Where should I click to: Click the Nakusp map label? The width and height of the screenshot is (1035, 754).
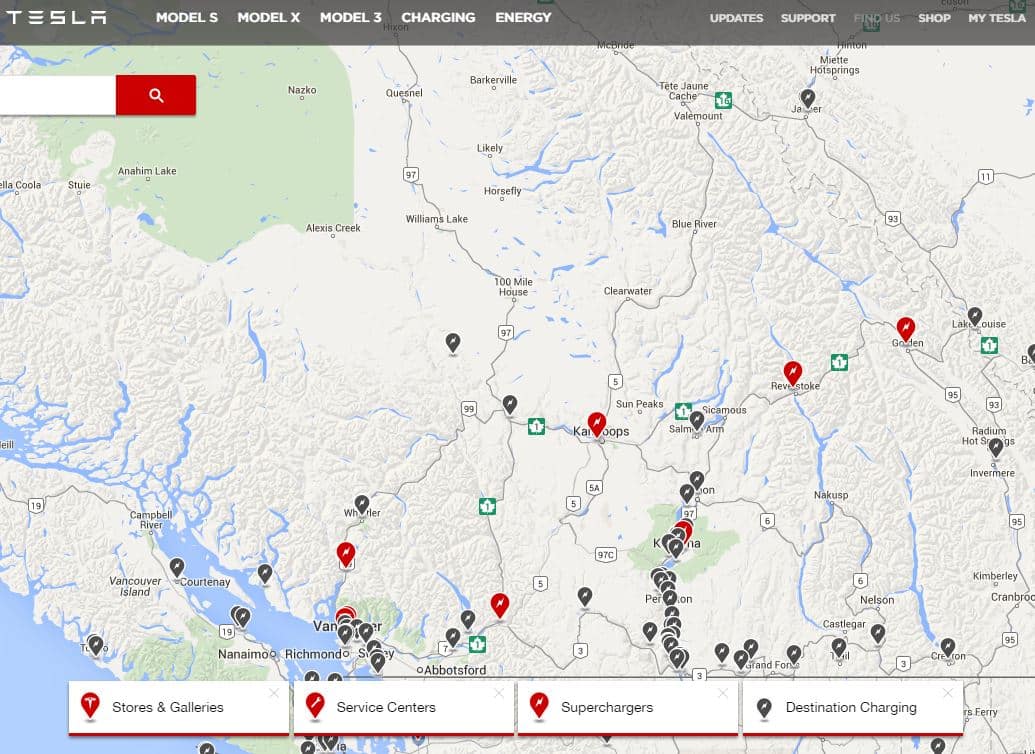click(x=831, y=495)
